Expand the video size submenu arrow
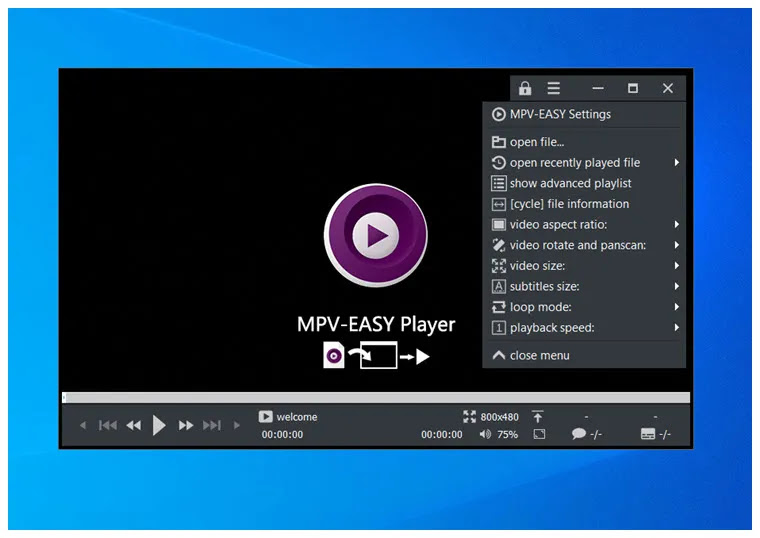The image size is (760, 538). pos(676,266)
